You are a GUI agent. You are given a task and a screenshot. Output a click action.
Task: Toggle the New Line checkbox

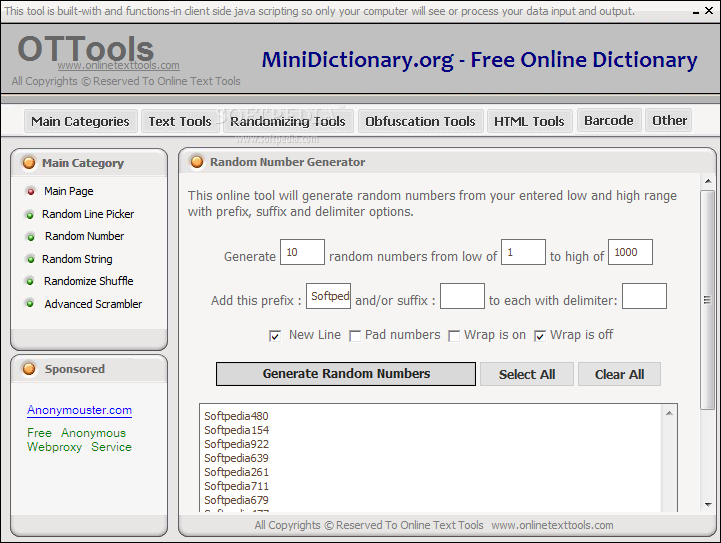275,336
